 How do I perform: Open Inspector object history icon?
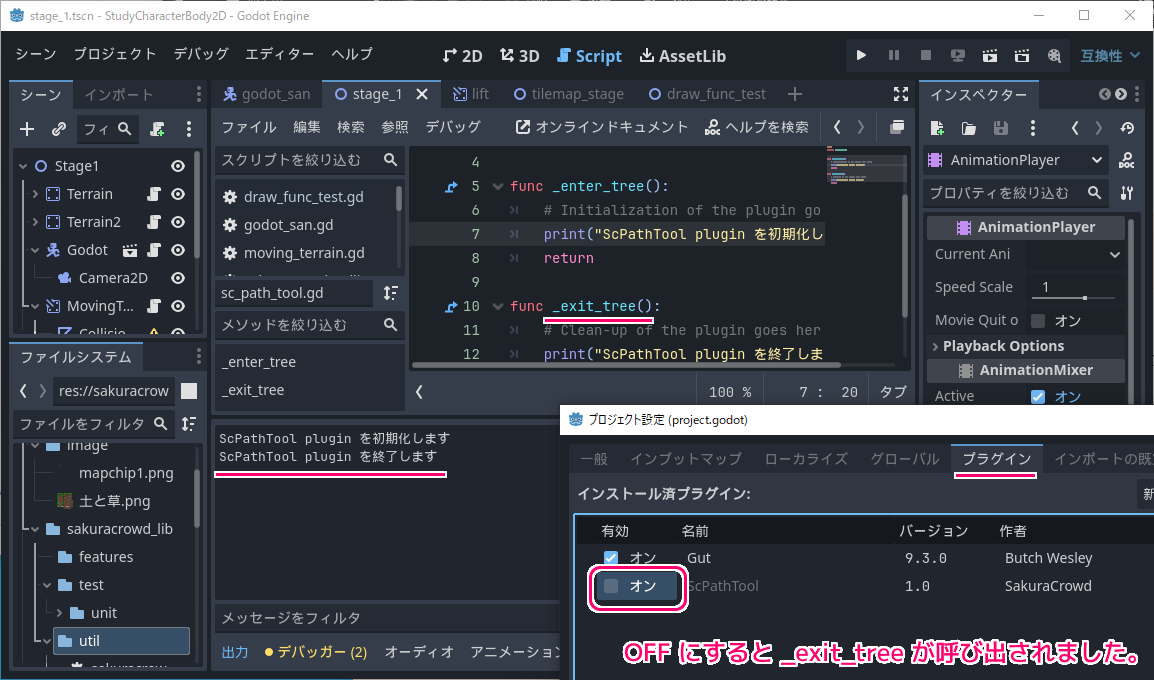pos(1128,128)
